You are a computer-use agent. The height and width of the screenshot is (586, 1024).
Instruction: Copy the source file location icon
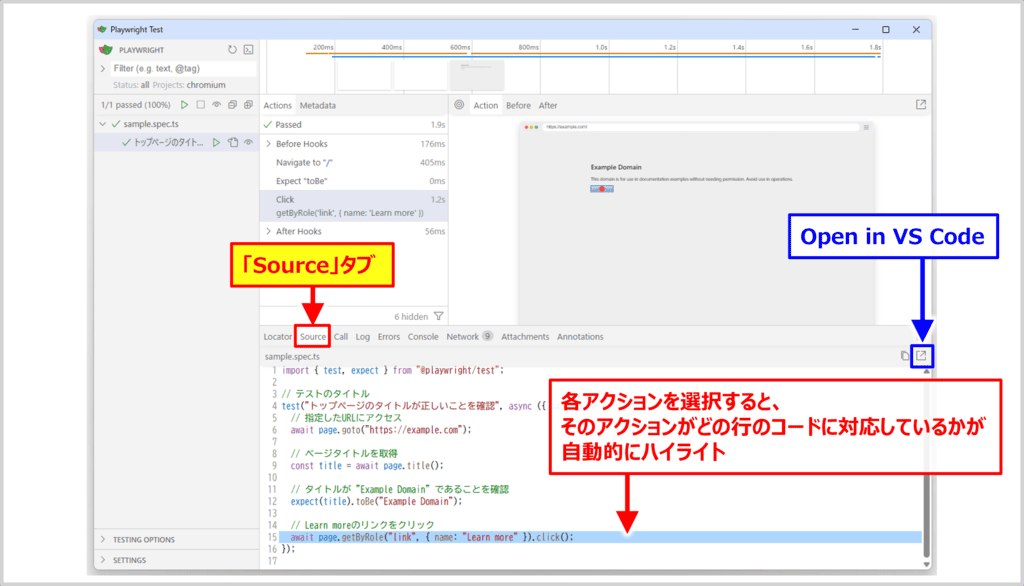click(x=904, y=355)
